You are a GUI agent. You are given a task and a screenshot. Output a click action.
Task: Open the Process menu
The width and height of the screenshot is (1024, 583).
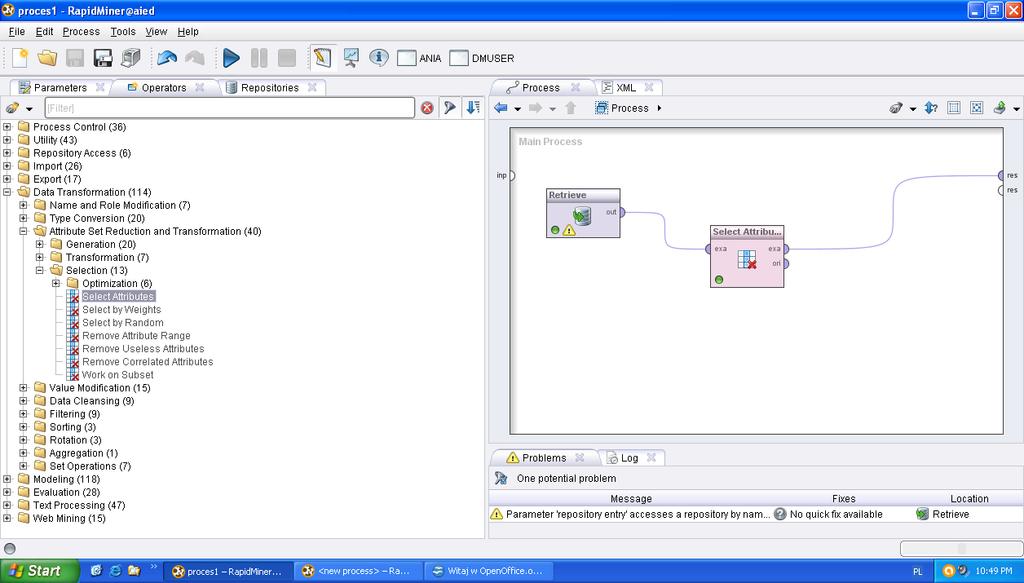click(81, 31)
